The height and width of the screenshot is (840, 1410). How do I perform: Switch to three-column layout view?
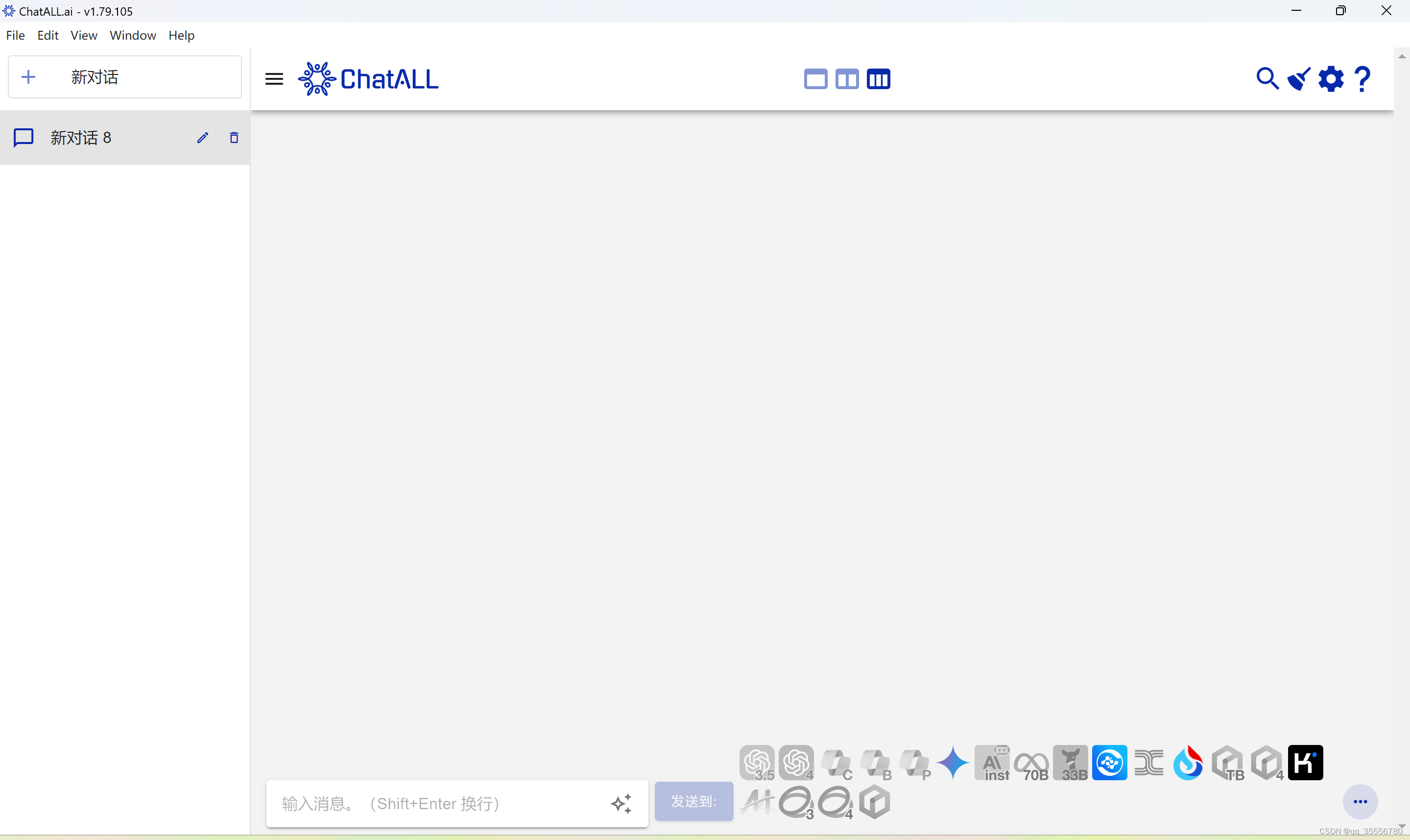coord(878,79)
